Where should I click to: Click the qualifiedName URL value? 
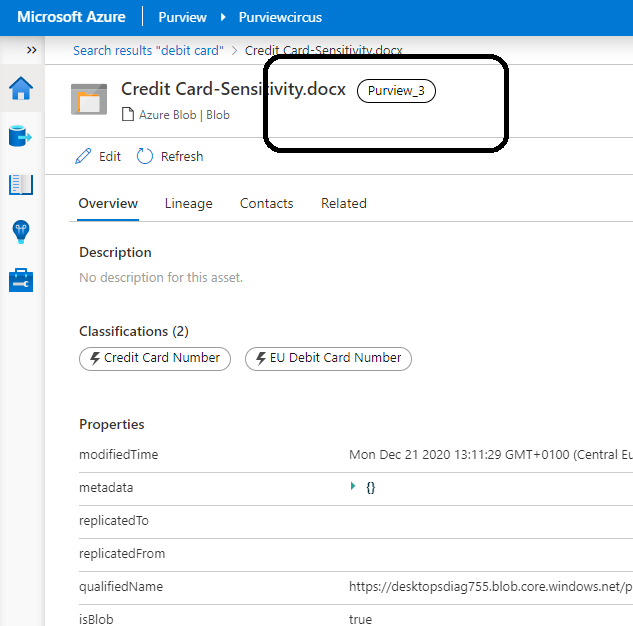(x=490, y=587)
